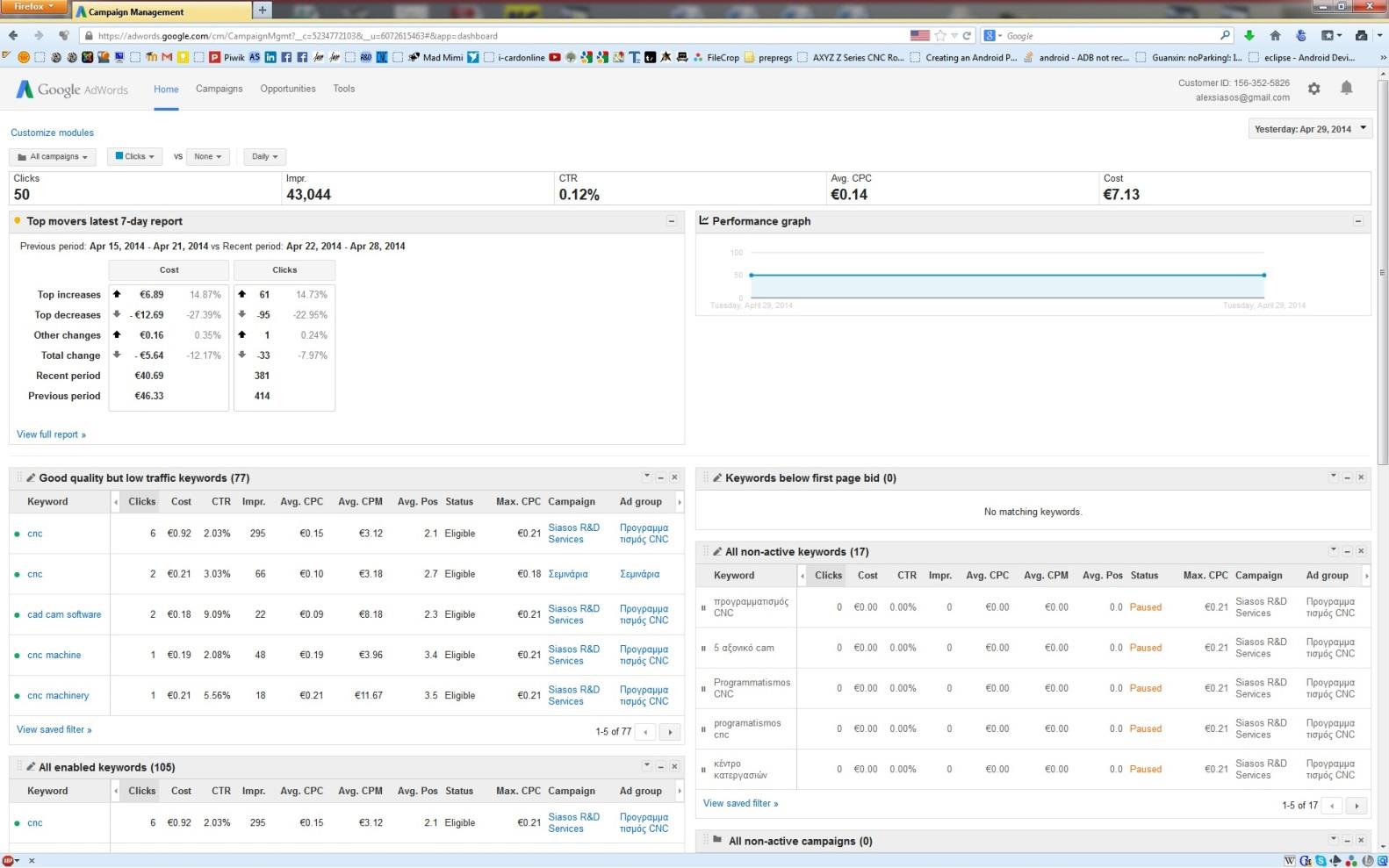Open the prepregs bookmark folder
The image size is (1389, 868).
tap(768, 57)
